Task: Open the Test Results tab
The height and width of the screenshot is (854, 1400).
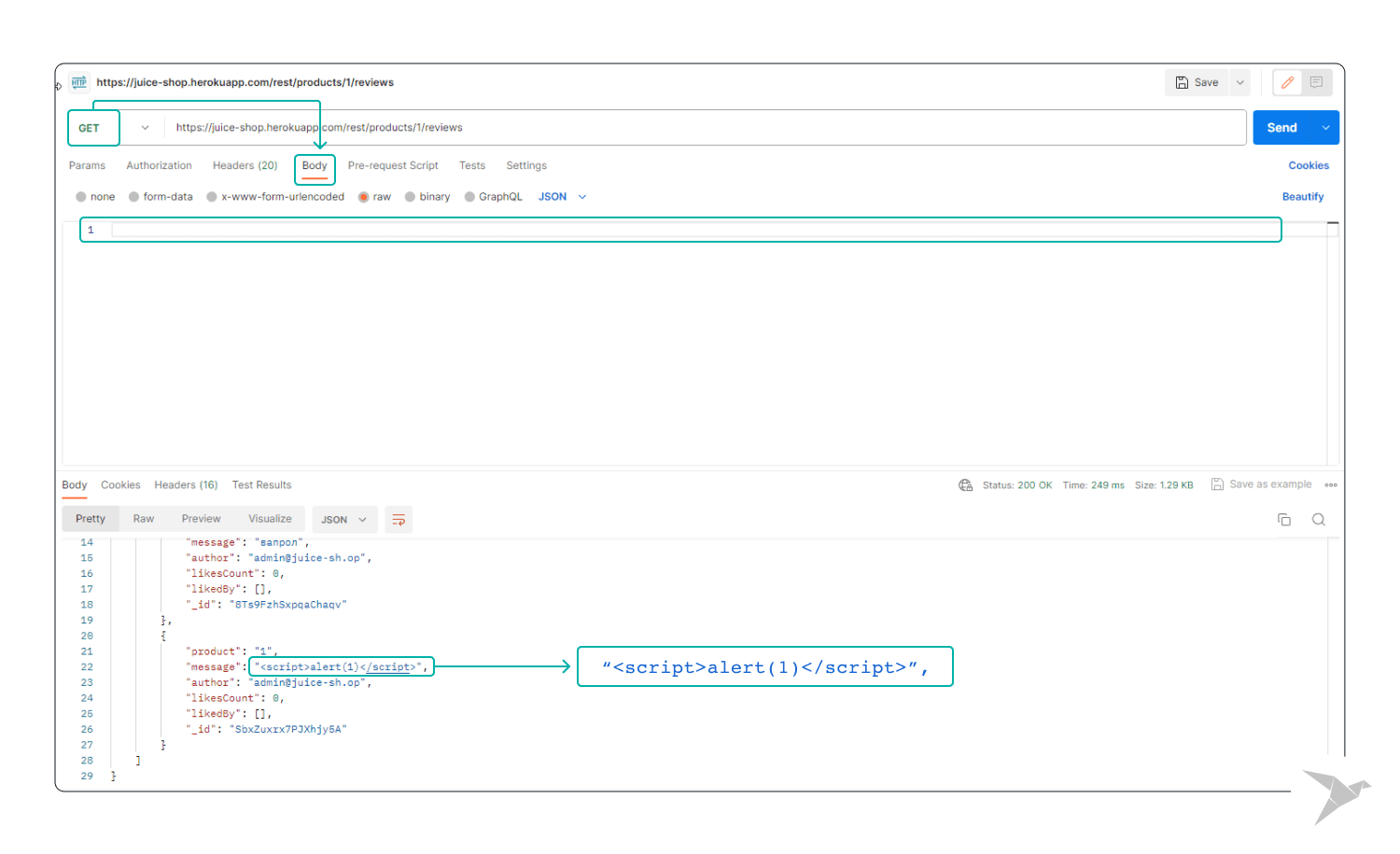Action: [x=261, y=485]
